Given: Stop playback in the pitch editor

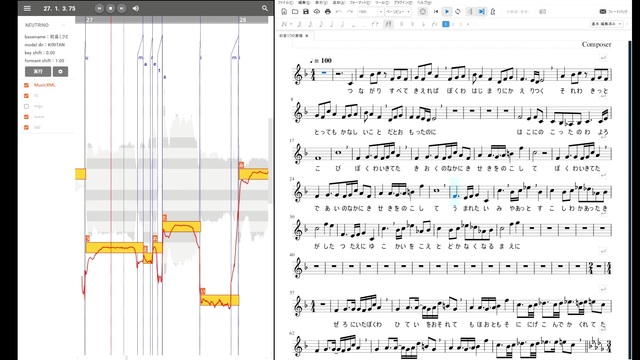Looking at the screenshot, I should [x=111, y=8].
